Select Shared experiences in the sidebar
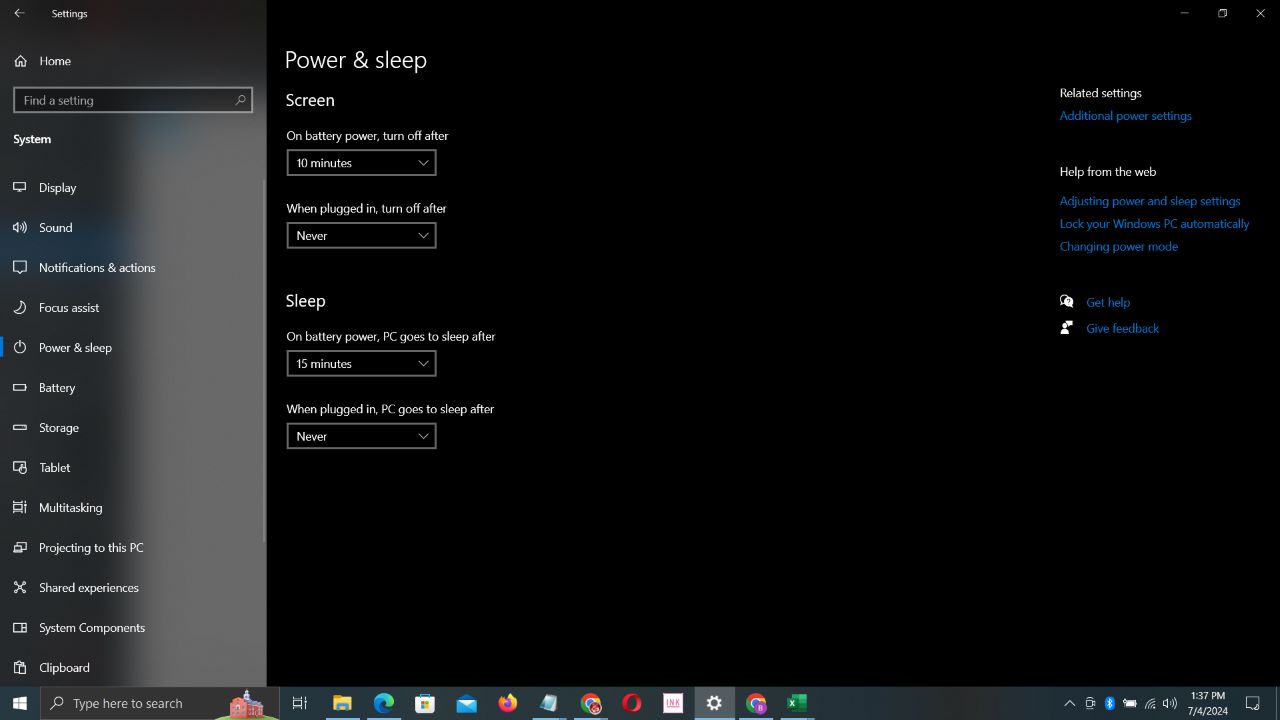Screen dimensions: 1280x720 tap(133, 587)
